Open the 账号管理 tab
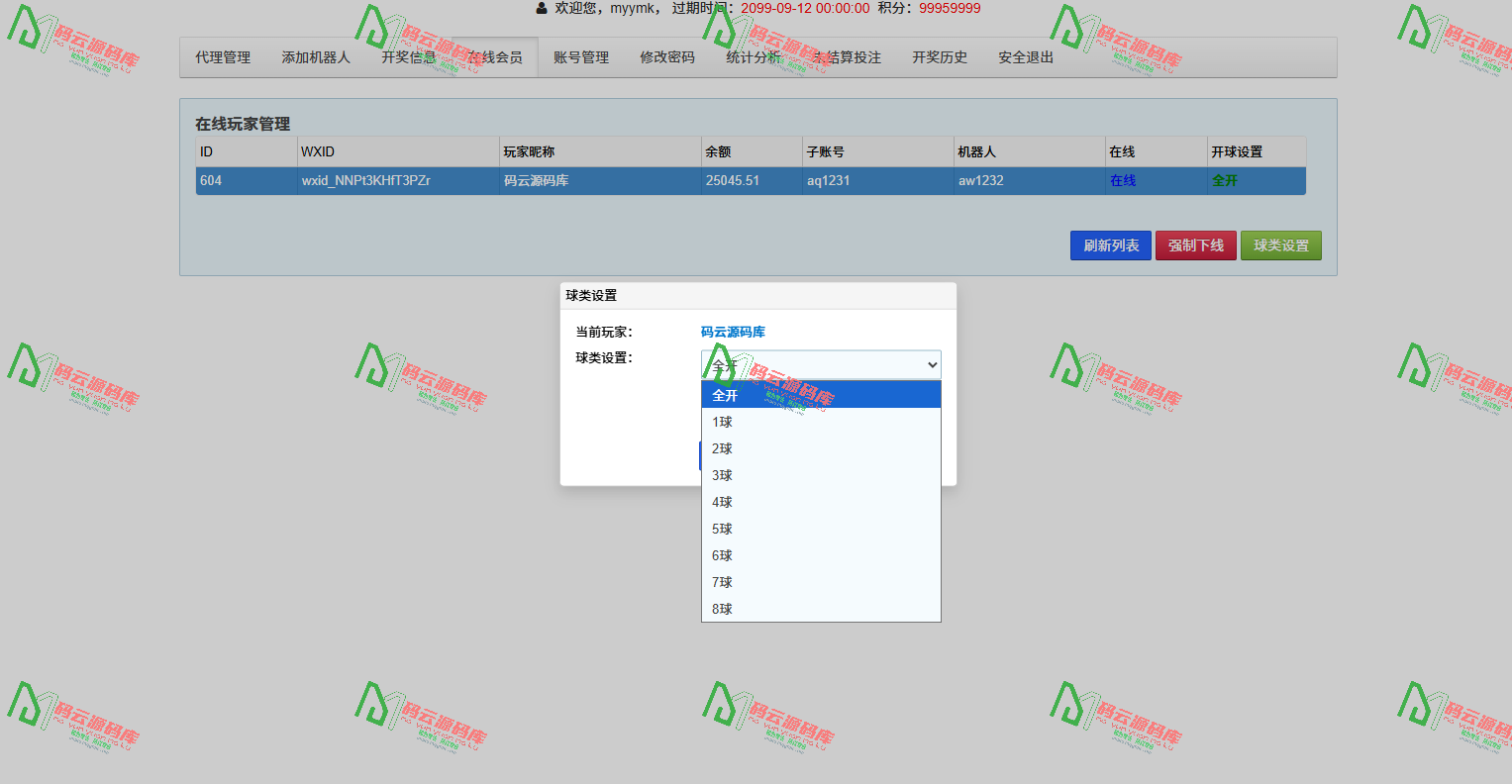 (x=581, y=57)
